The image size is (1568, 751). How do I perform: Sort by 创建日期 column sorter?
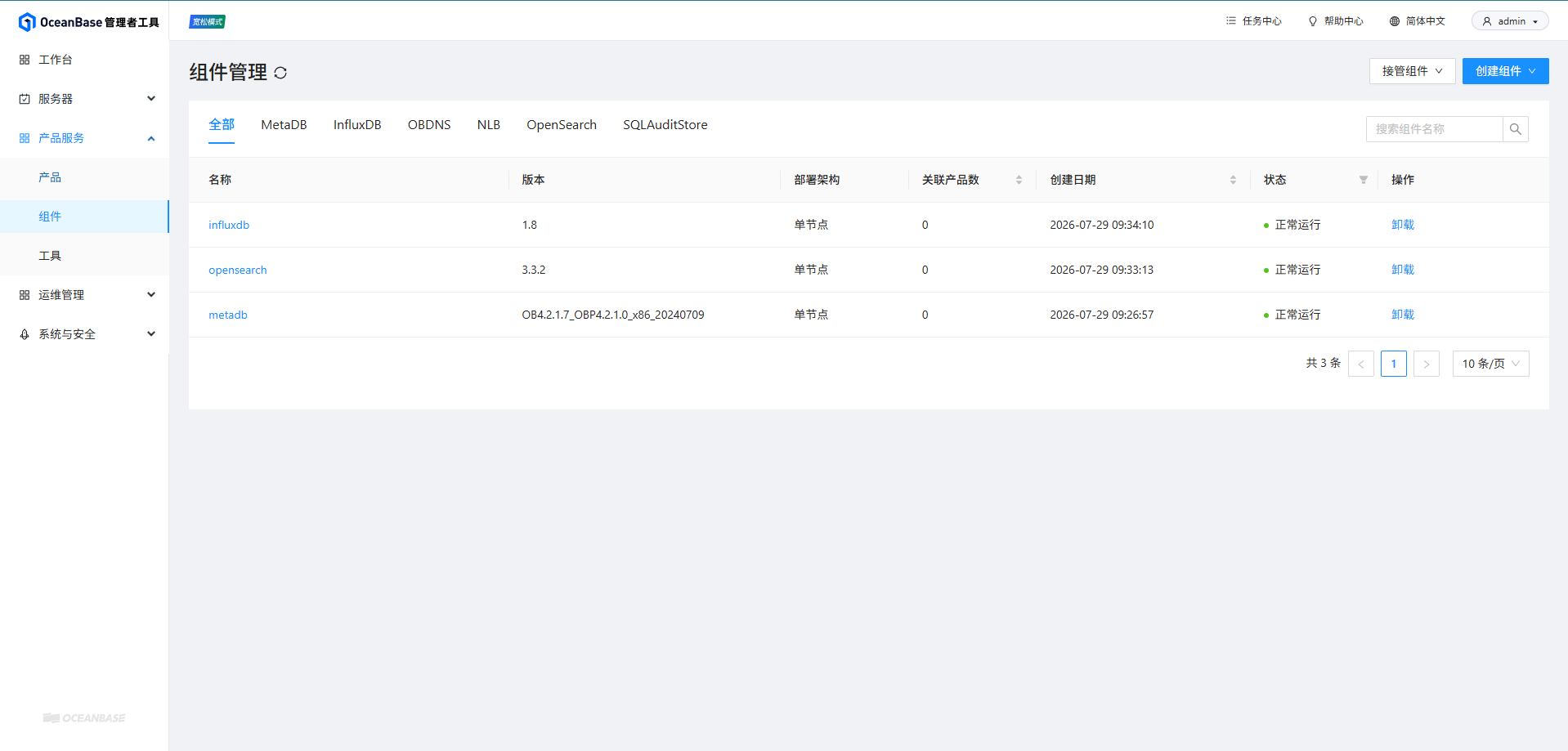click(1233, 180)
